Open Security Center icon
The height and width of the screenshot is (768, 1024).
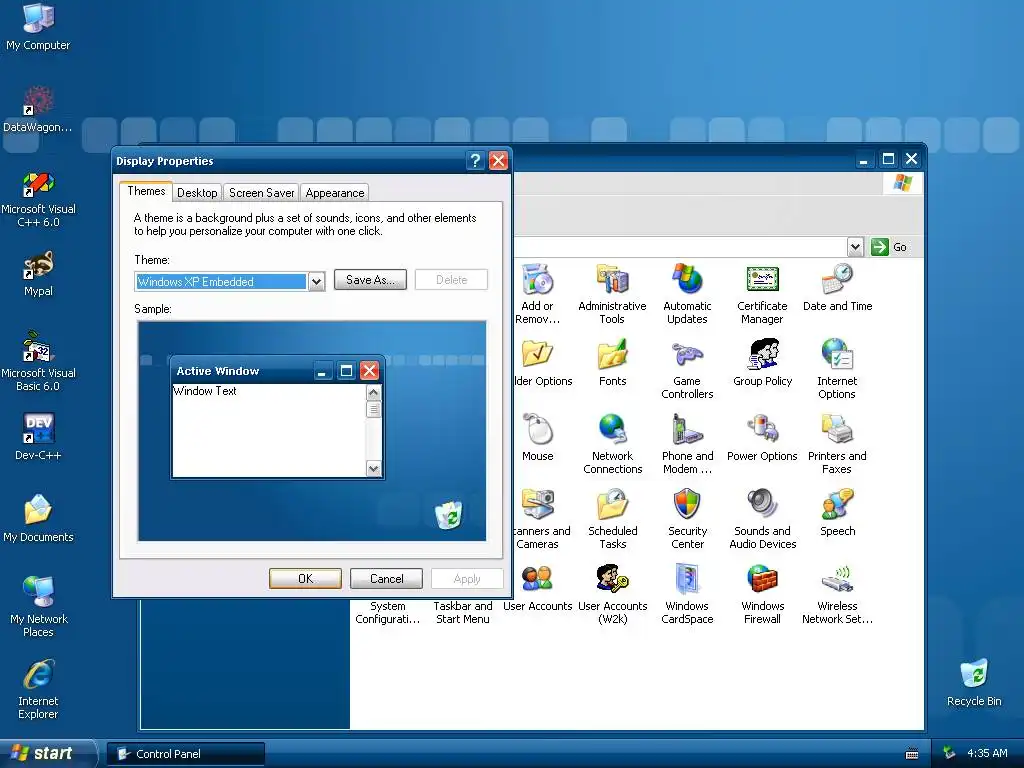click(x=687, y=505)
